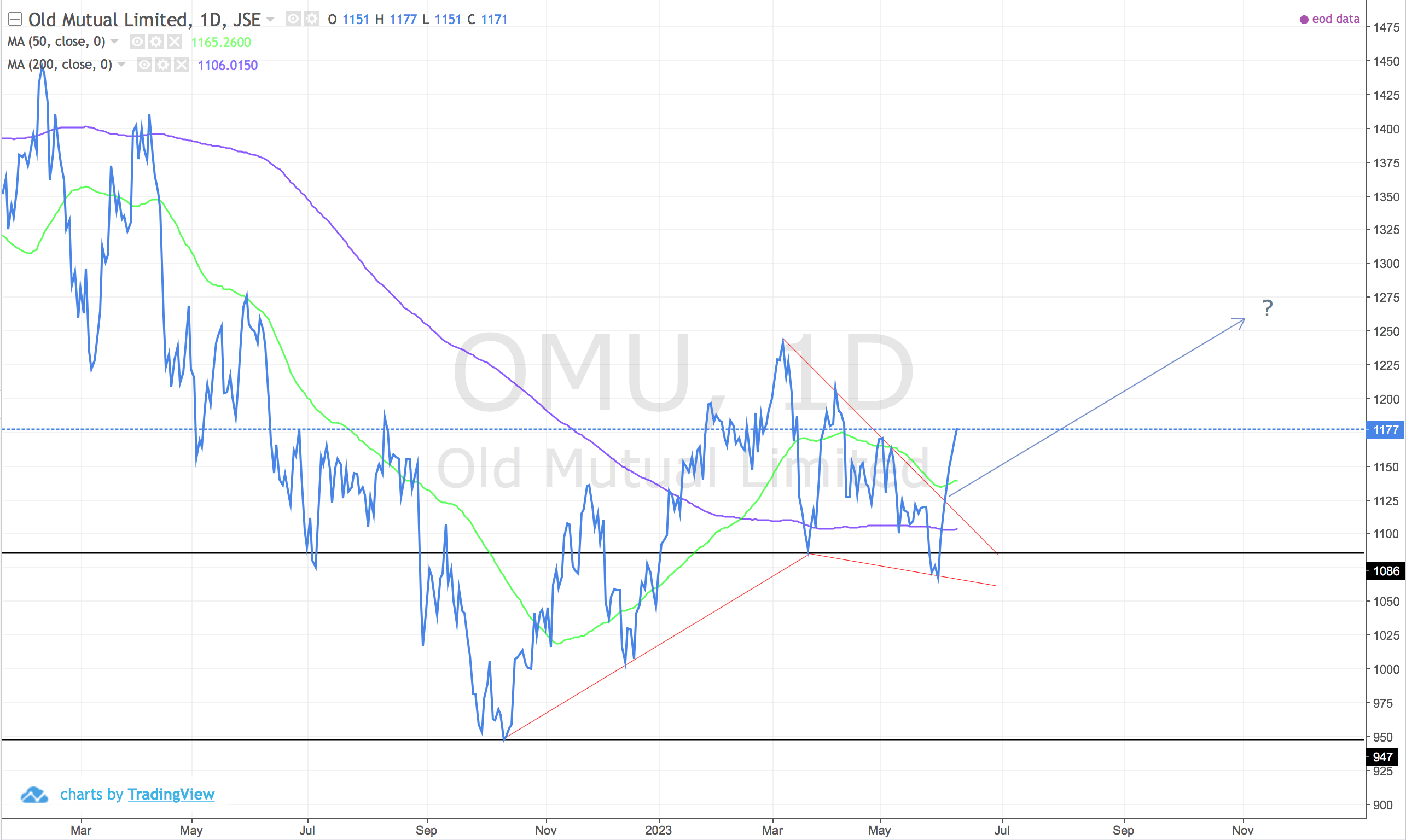Click the Jul label right of 2023
Screen dimensions: 1406x840
(1002, 830)
